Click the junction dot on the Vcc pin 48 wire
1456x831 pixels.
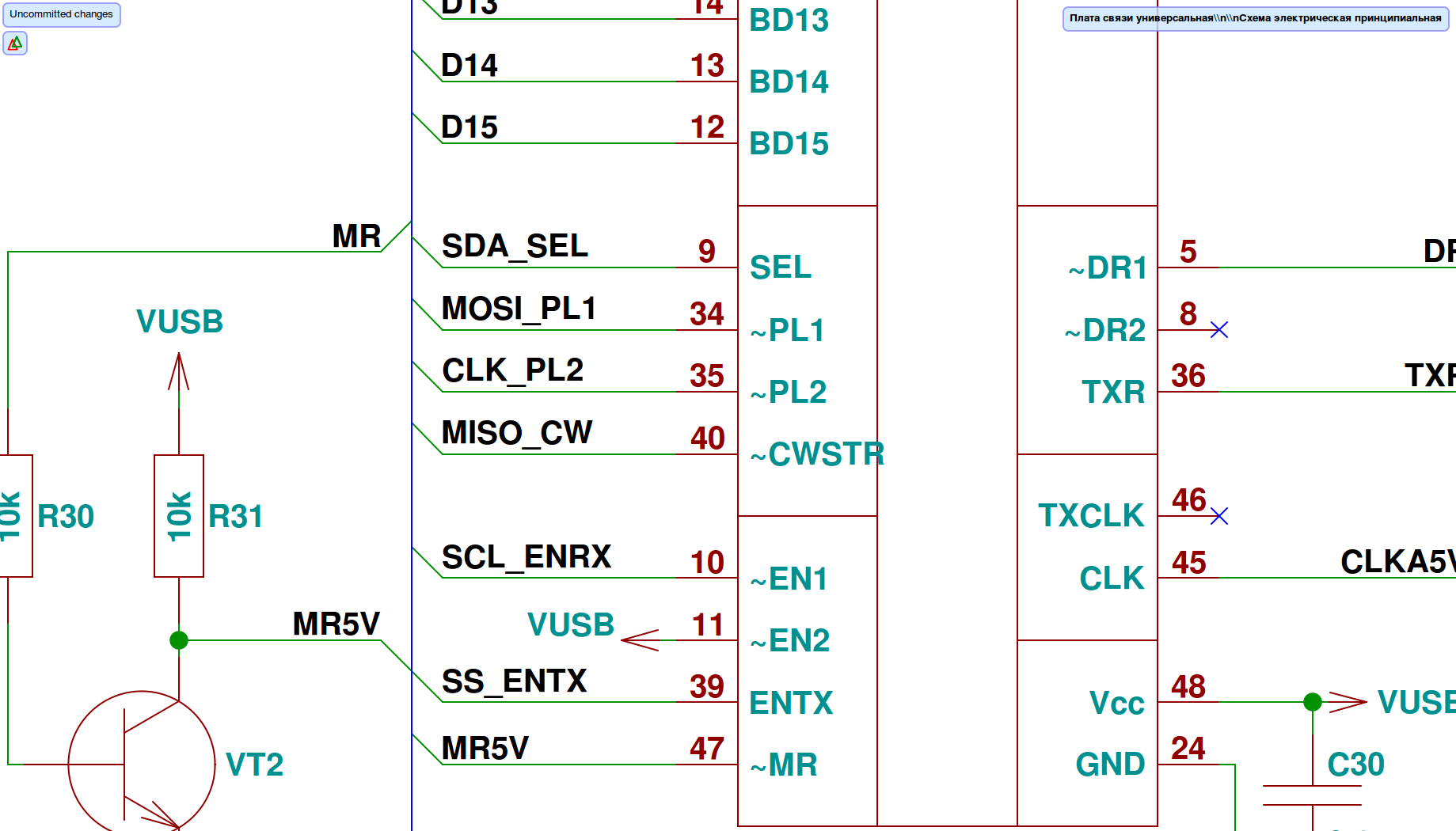coord(1313,702)
